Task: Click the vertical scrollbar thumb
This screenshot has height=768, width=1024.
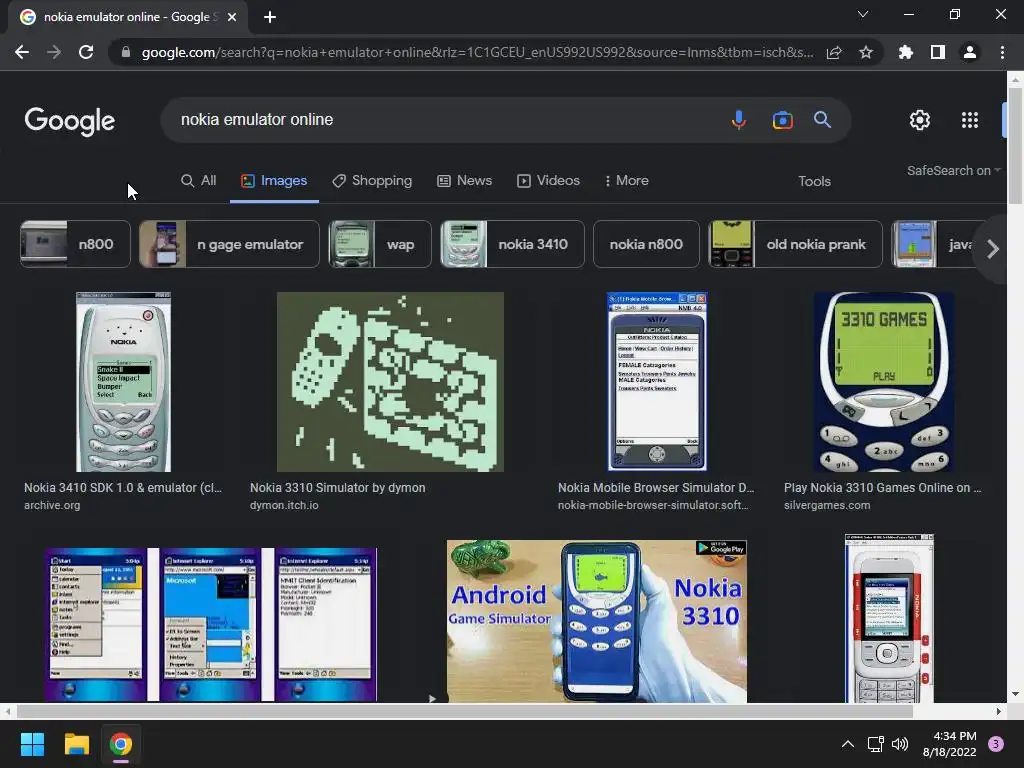Action: [x=1015, y=144]
